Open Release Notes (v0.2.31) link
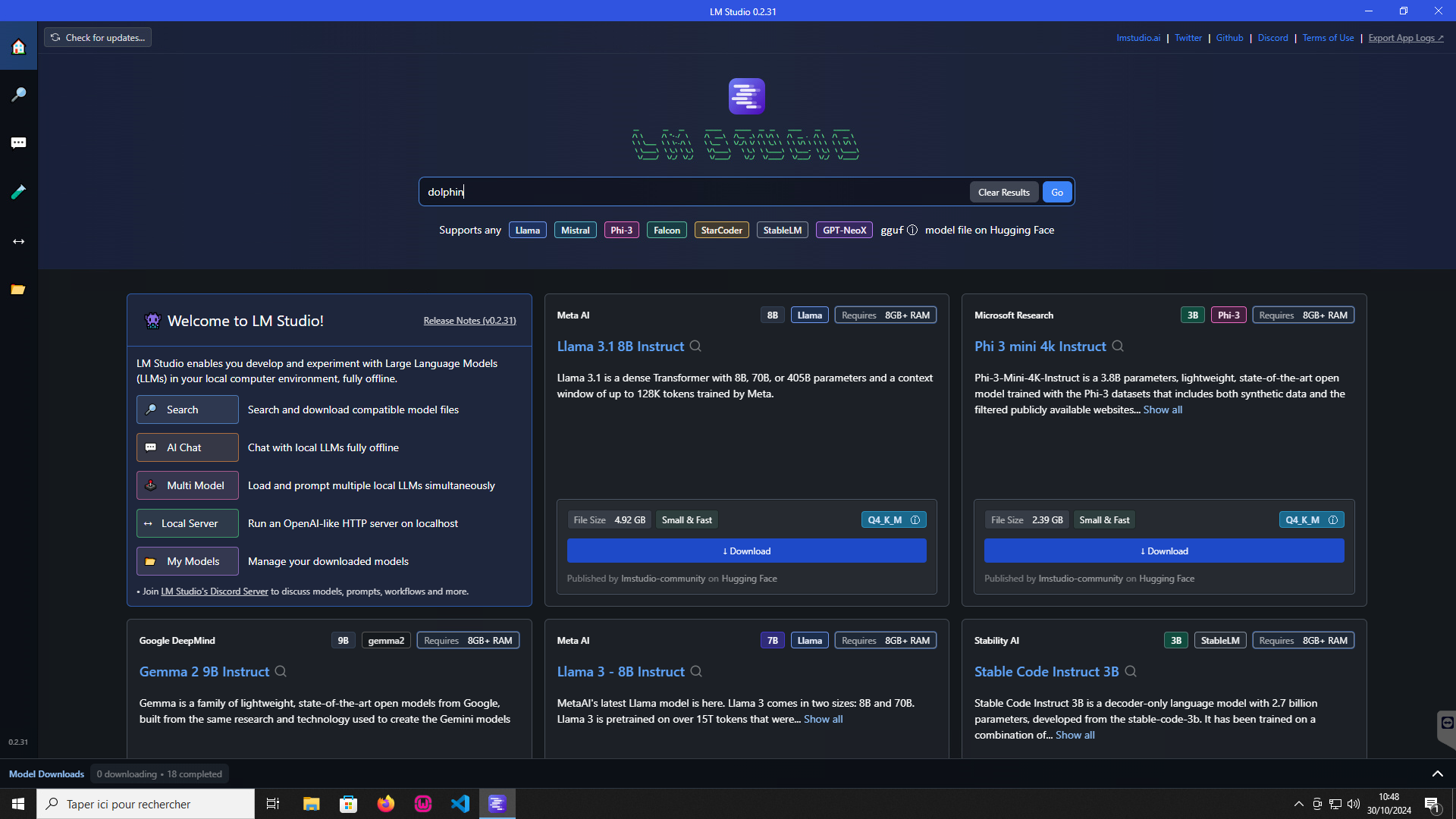 [x=469, y=321]
